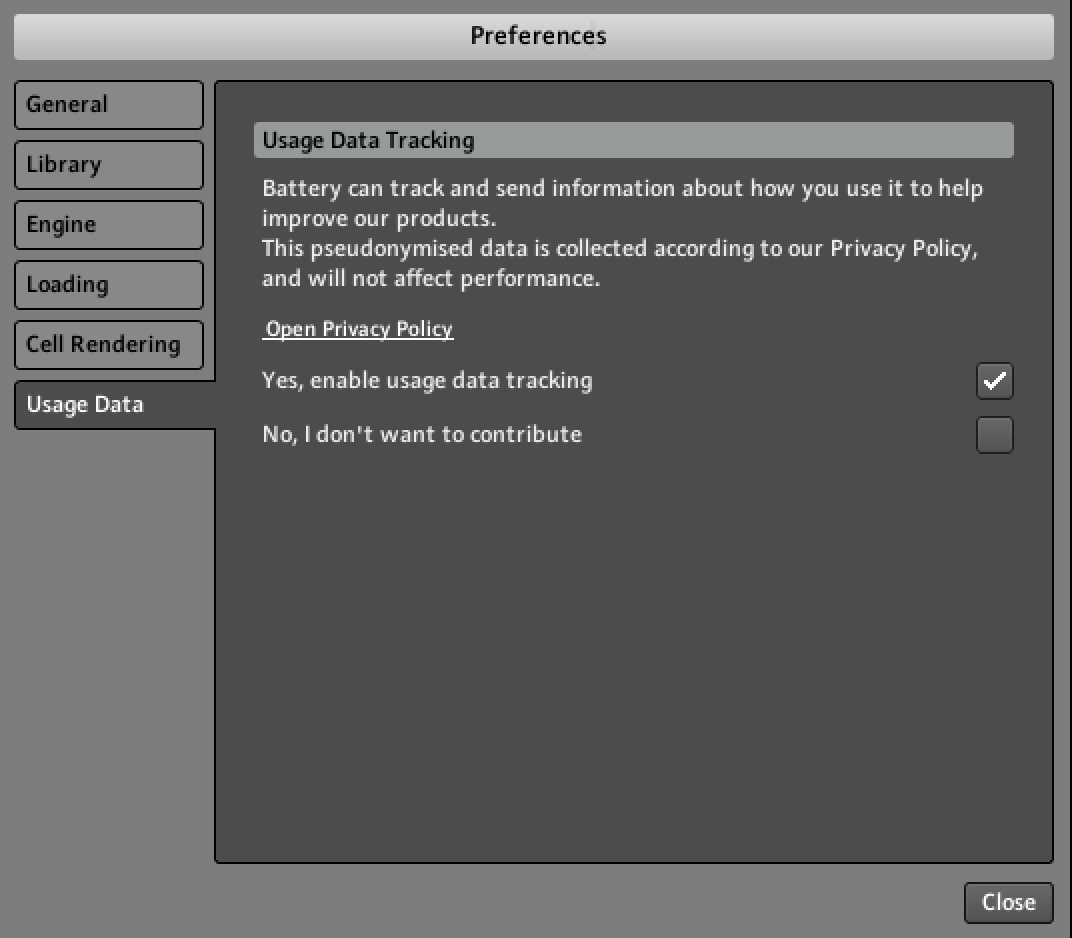Image resolution: width=1072 pixels, height=938 pixels.
Task: Click the 'Yes, enable usage data tracking' label
Action: [427, 381]
